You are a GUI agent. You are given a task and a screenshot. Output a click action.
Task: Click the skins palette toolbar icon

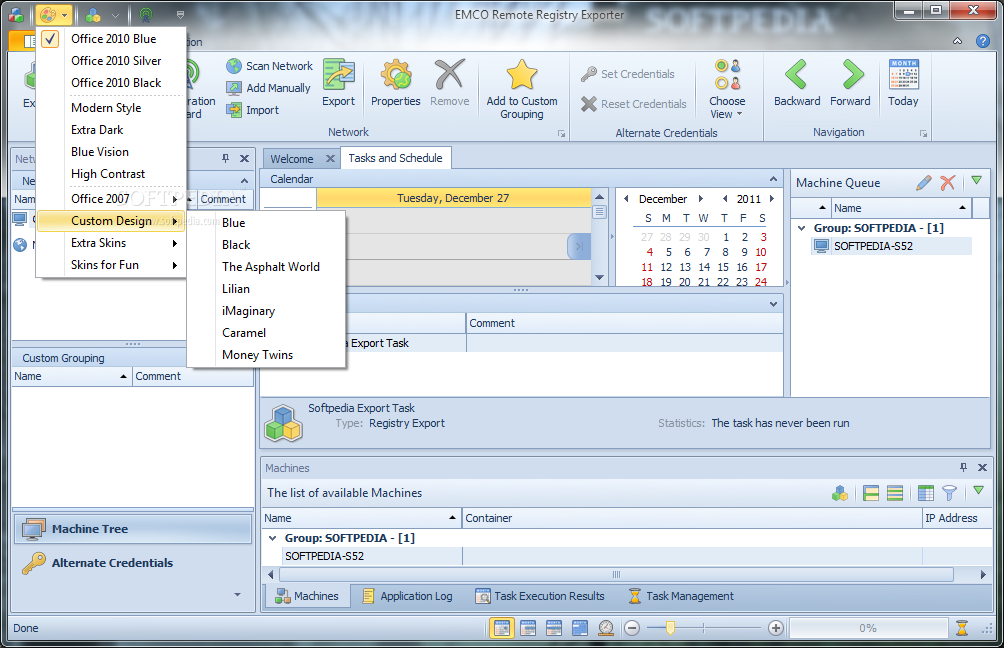[48, 15]
